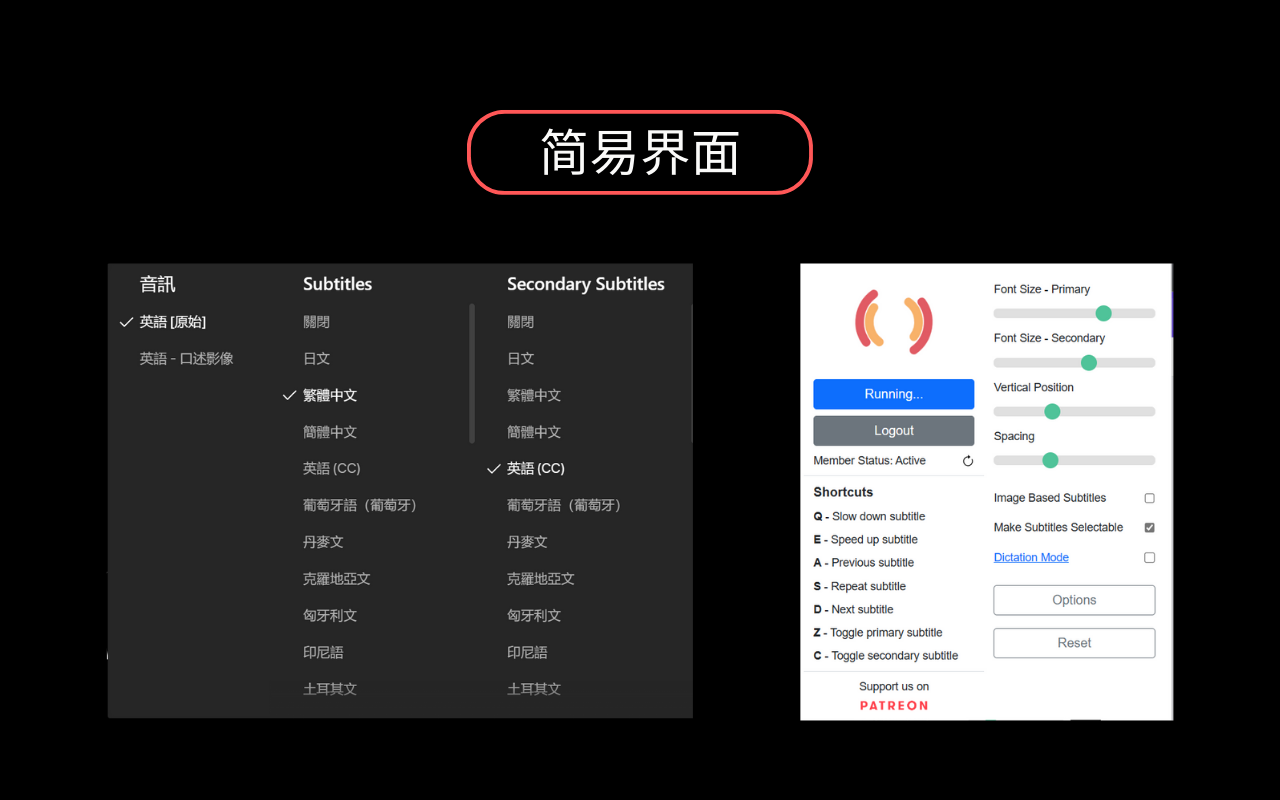1280x800 pixels.
Task: Select 印尼語 under Subtitles
Action: (323, 652)
